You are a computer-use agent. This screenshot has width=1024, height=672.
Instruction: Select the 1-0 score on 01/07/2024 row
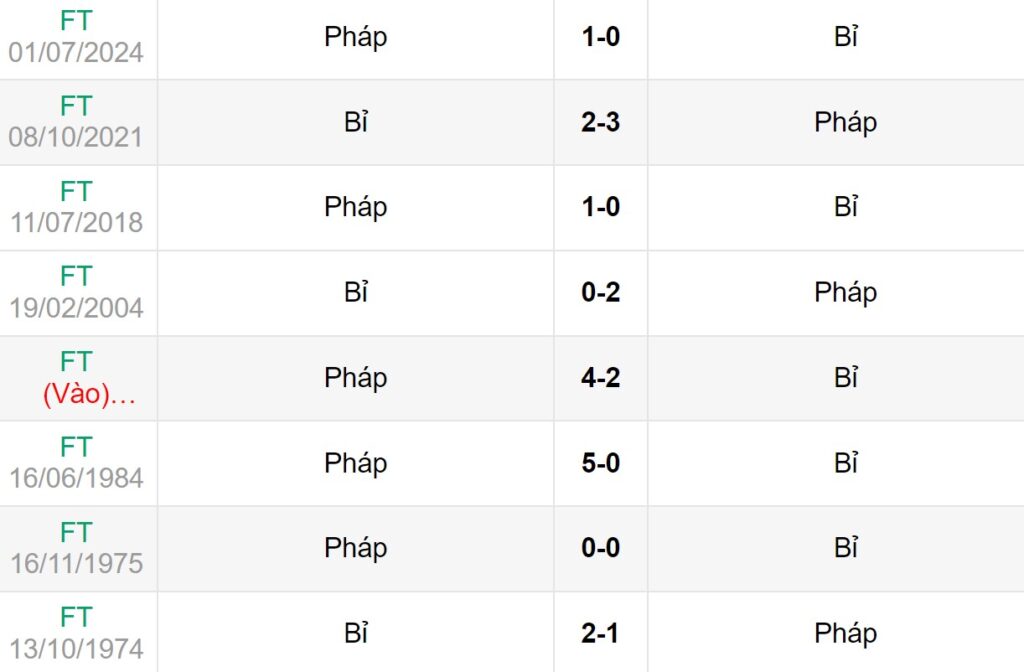pyautogui.click(x=600, y=37)
